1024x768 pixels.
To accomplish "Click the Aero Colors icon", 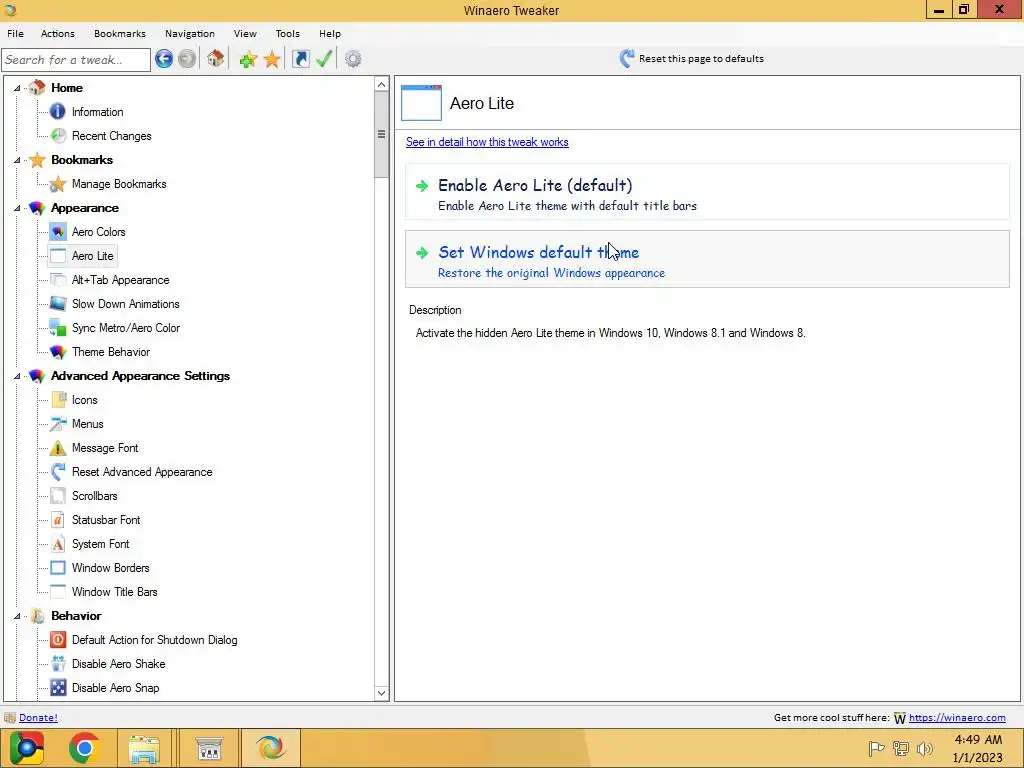I will [58, 232].
